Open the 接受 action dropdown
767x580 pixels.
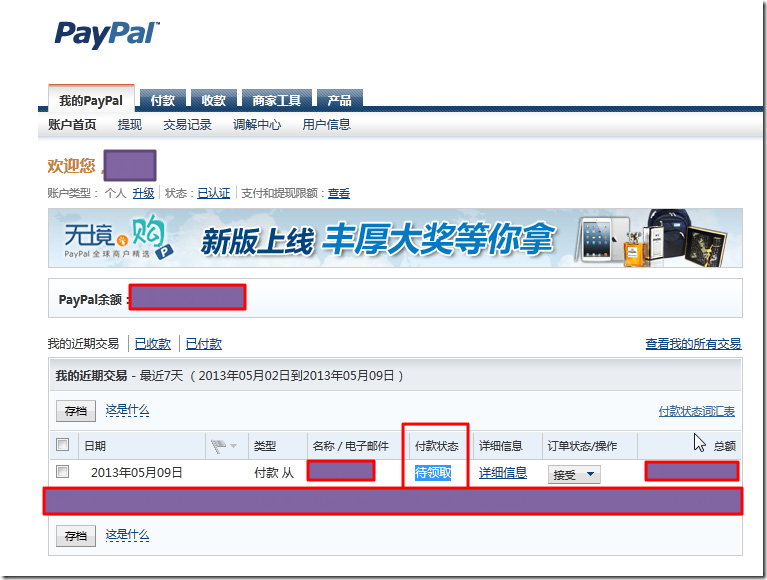574,474
